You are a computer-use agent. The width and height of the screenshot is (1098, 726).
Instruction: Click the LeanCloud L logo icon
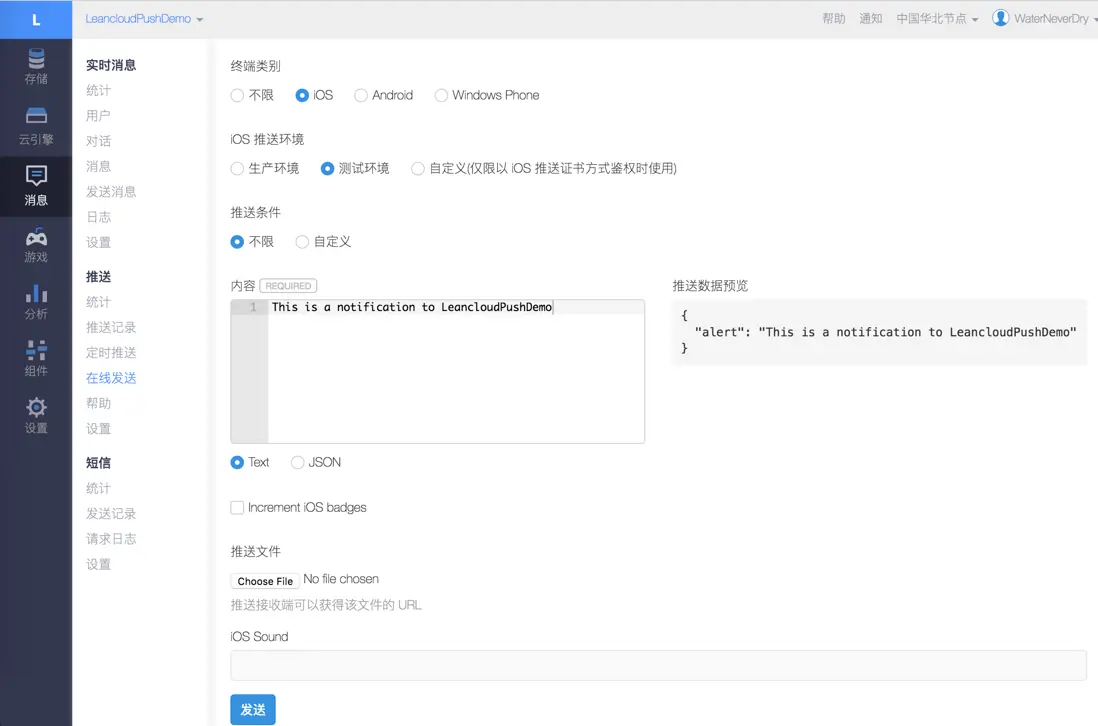(36, 20)
